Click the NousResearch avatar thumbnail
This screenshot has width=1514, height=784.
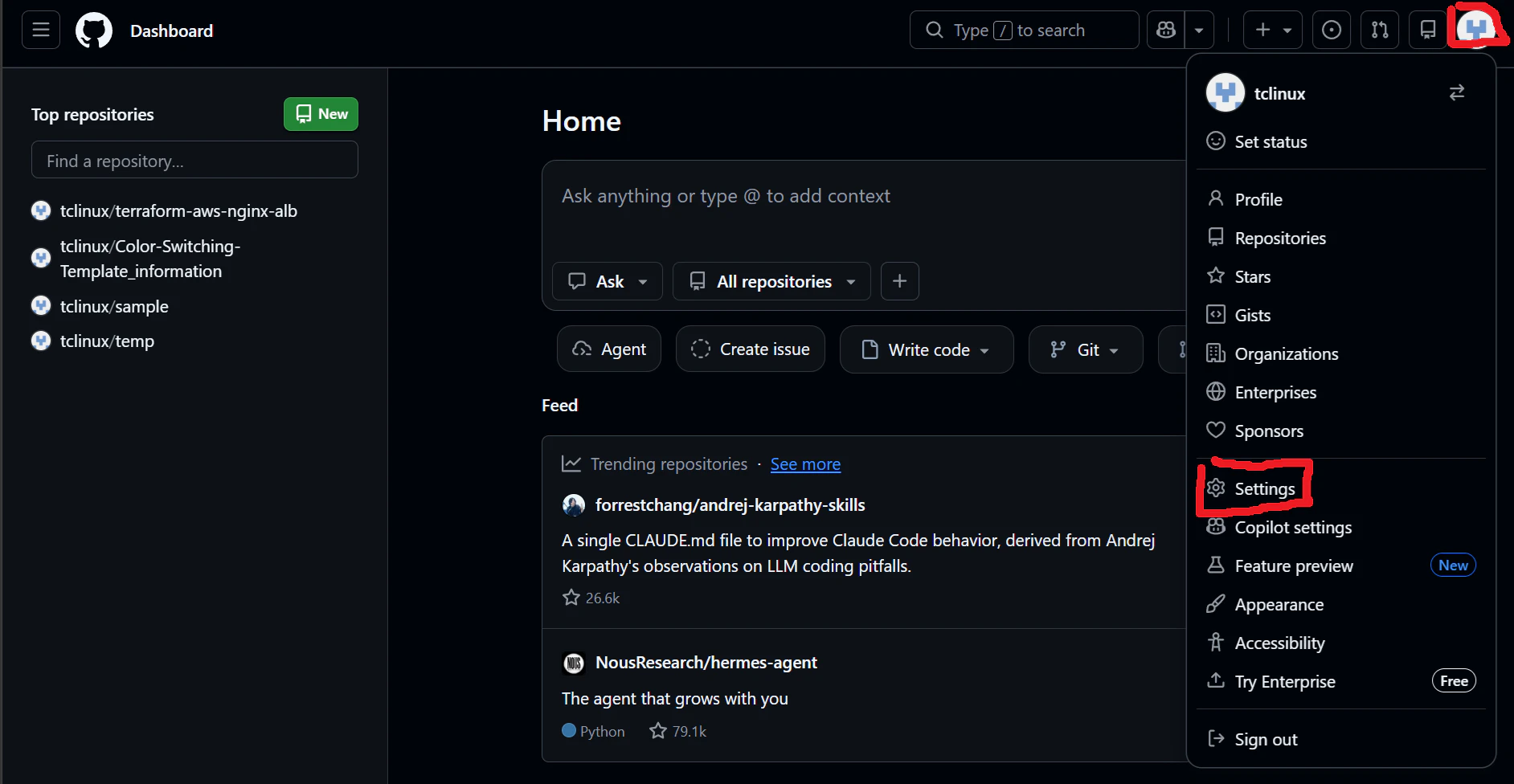[x=574, y=663]
